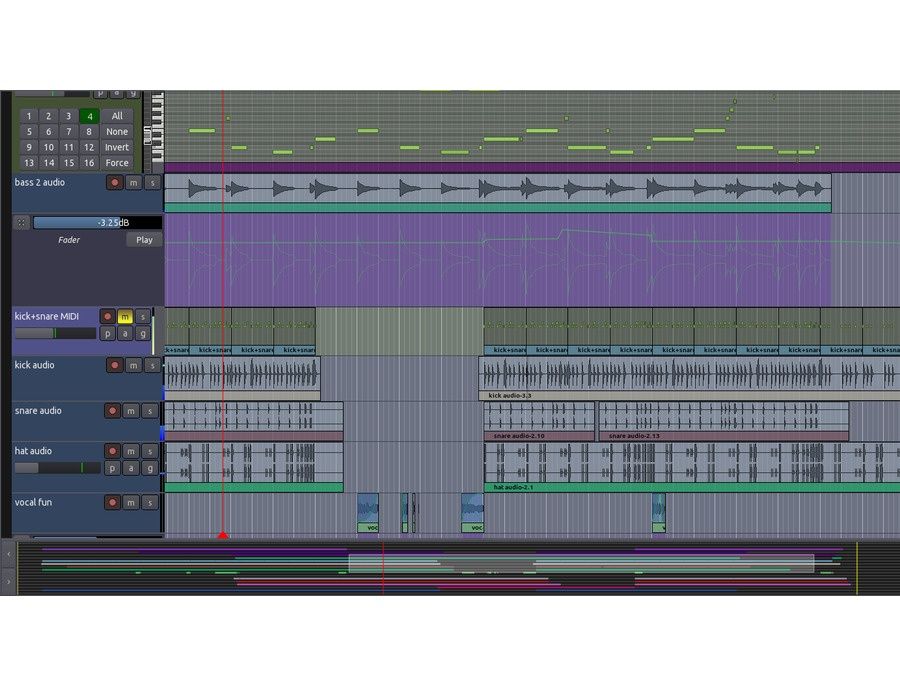Viewport: 900px width, 687px height.
Task: Click the -3.25dB fader slider
Action: [96, 223]
